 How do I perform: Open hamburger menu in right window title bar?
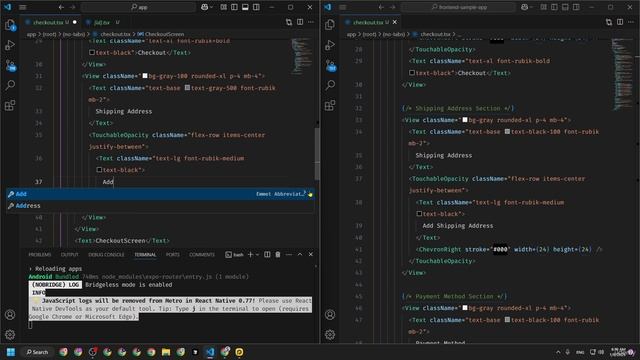click(x=342, y=7)
